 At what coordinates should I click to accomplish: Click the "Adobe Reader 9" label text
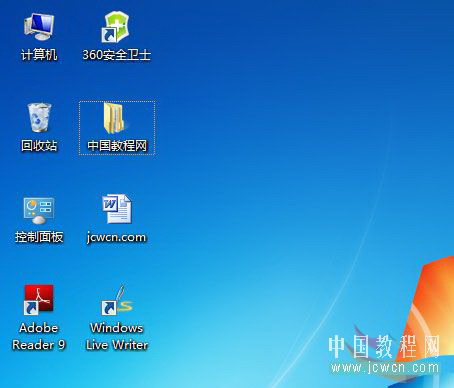click(x=39, y=336)
